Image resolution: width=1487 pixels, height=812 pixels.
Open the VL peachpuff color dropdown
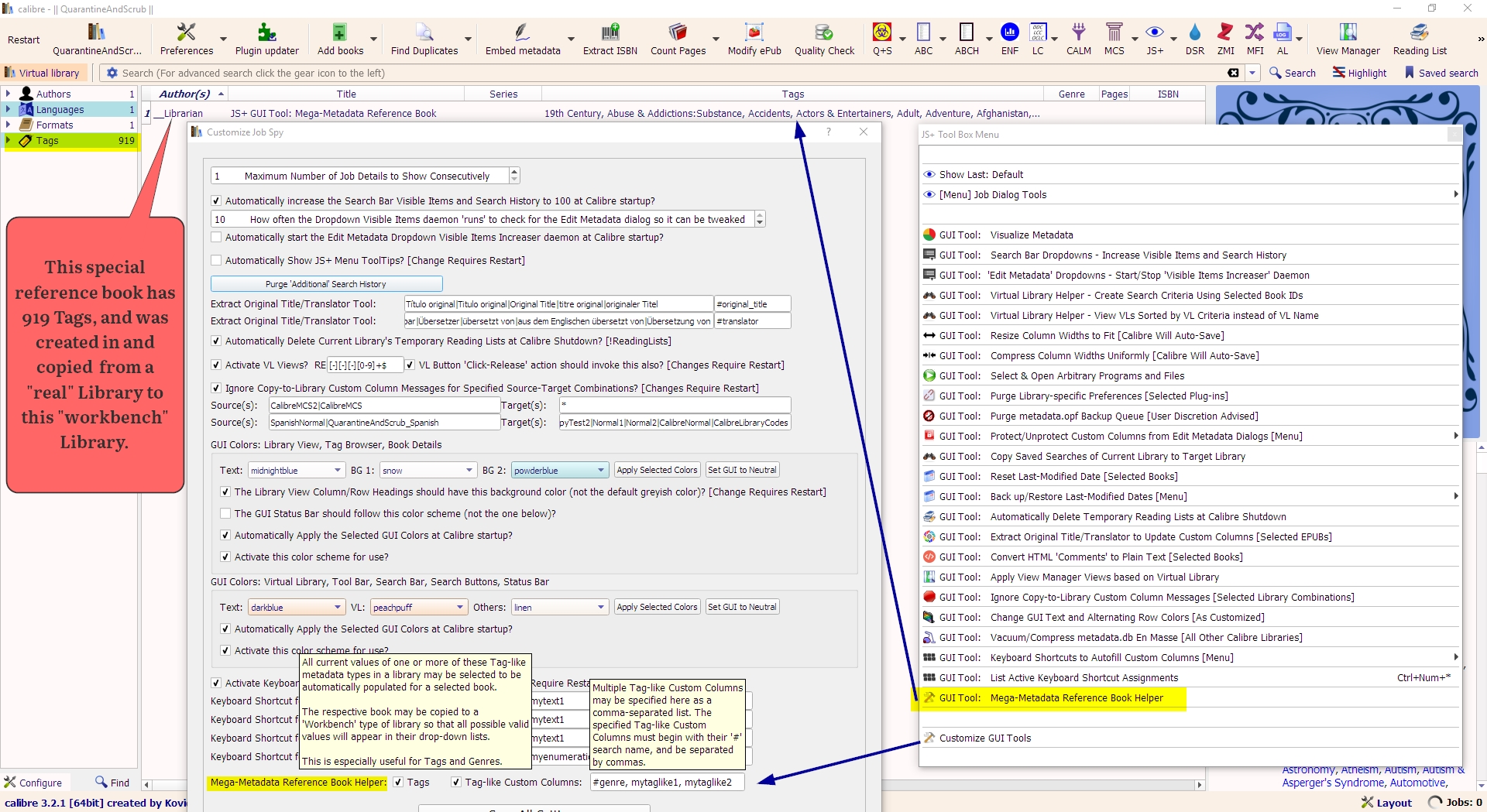(418, 608)
